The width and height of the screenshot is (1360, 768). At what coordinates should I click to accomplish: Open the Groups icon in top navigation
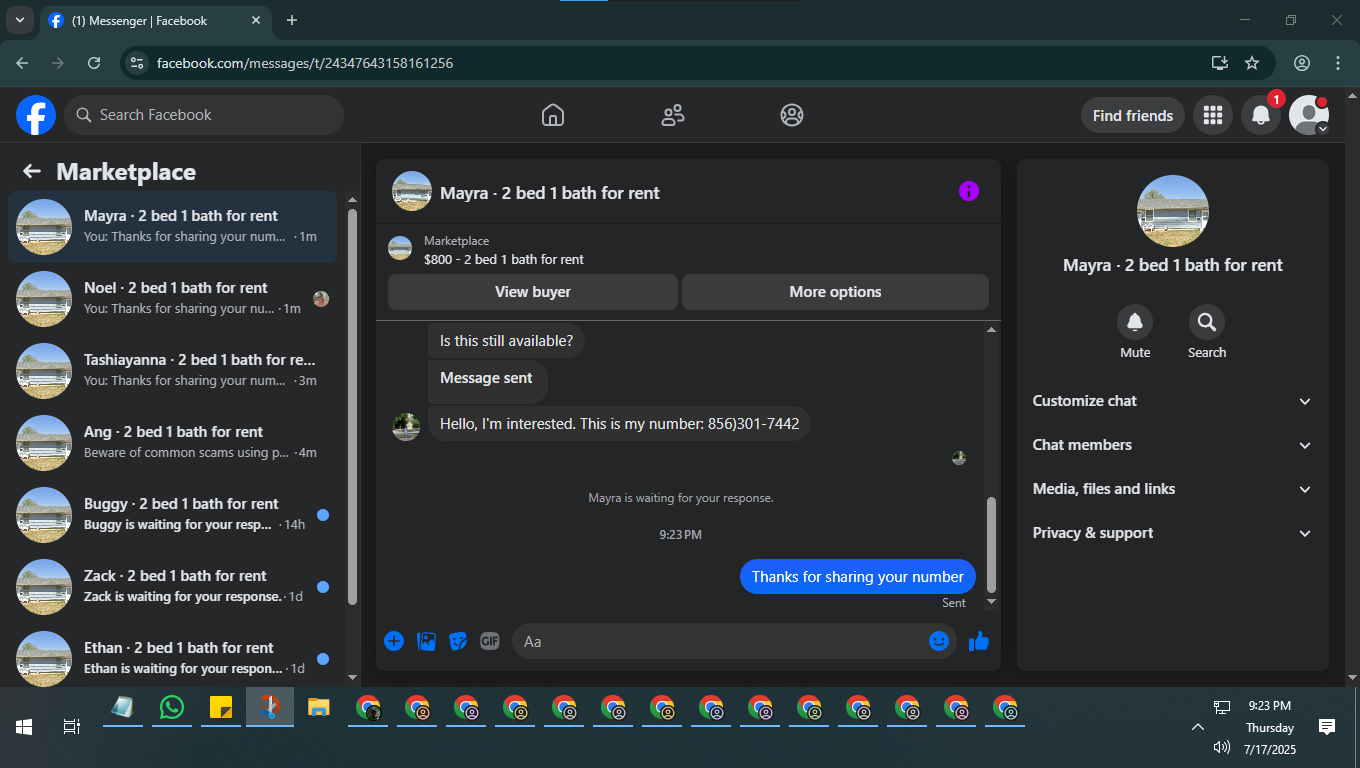point(792,115)
